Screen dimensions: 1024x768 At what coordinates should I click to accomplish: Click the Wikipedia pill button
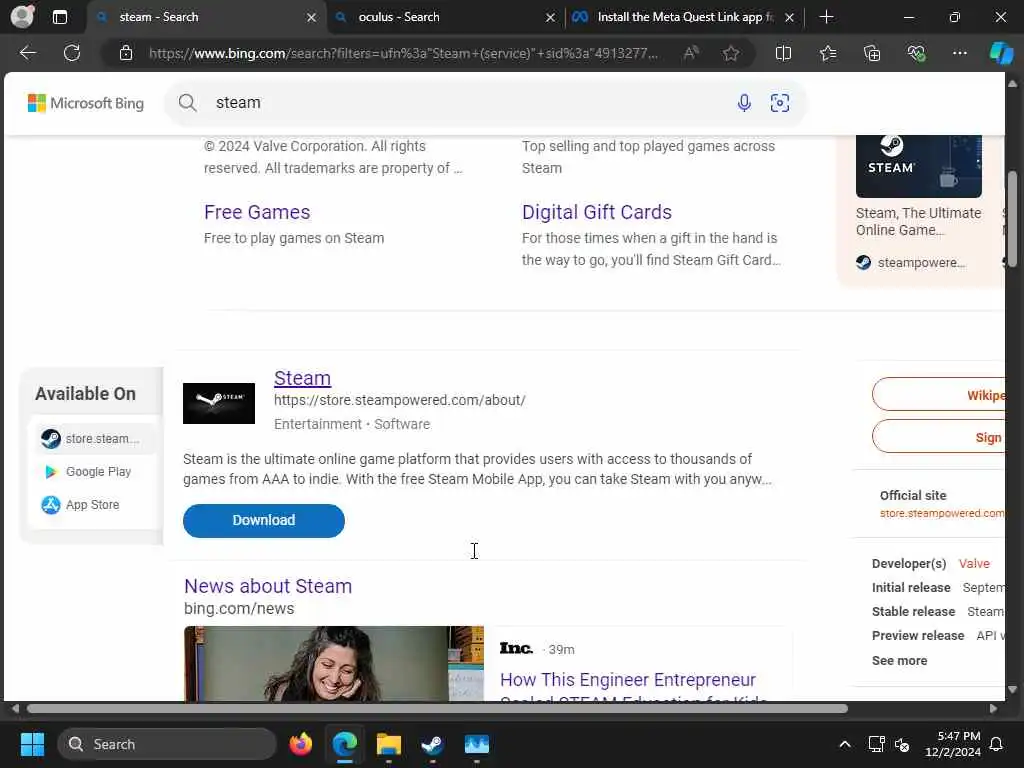pos(938,394)
